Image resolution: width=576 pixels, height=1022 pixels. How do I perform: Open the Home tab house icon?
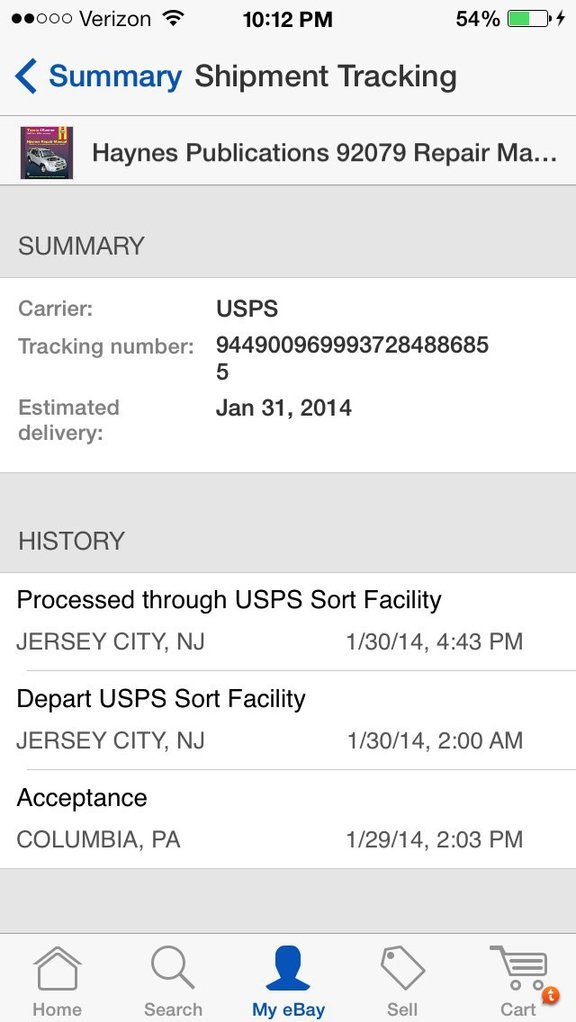click(x=57, y=969)
